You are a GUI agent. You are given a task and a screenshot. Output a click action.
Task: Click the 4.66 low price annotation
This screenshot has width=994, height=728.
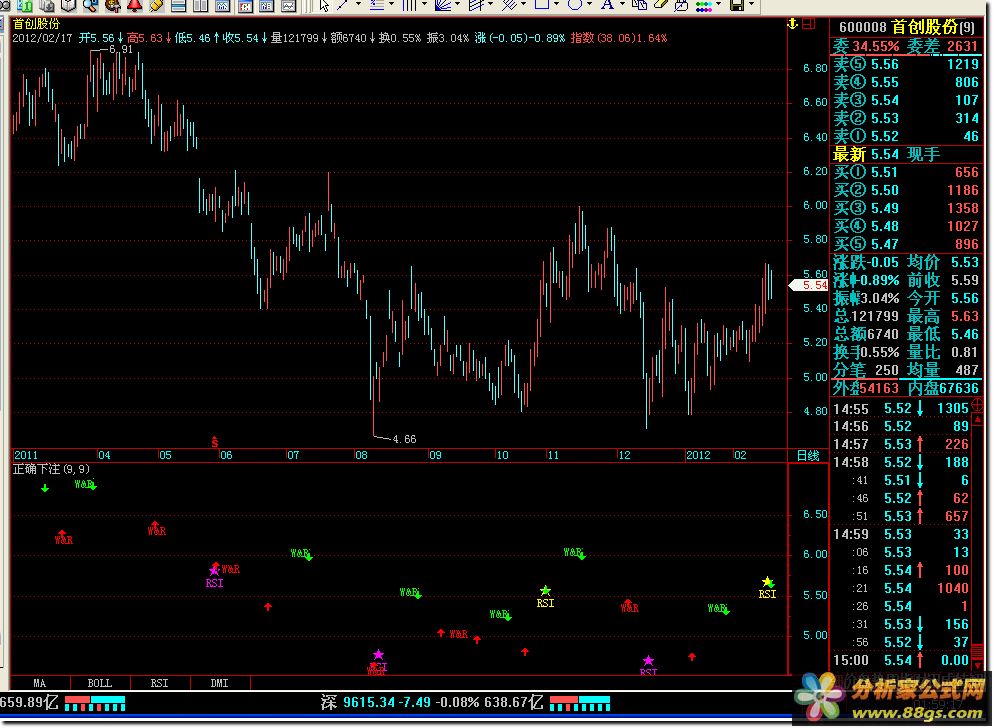click(404, 439)
